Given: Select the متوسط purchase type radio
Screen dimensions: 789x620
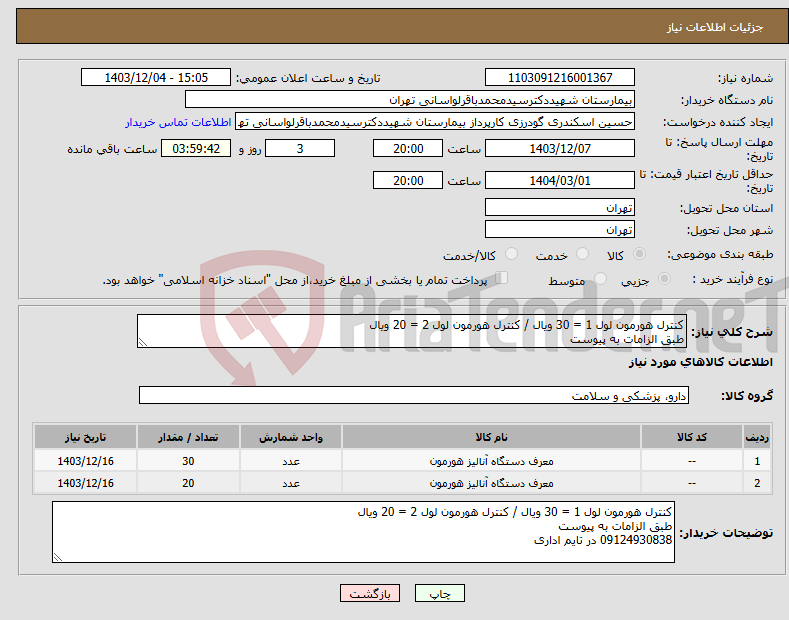Looking at the screenshot, I should click(x=600, y=279).
